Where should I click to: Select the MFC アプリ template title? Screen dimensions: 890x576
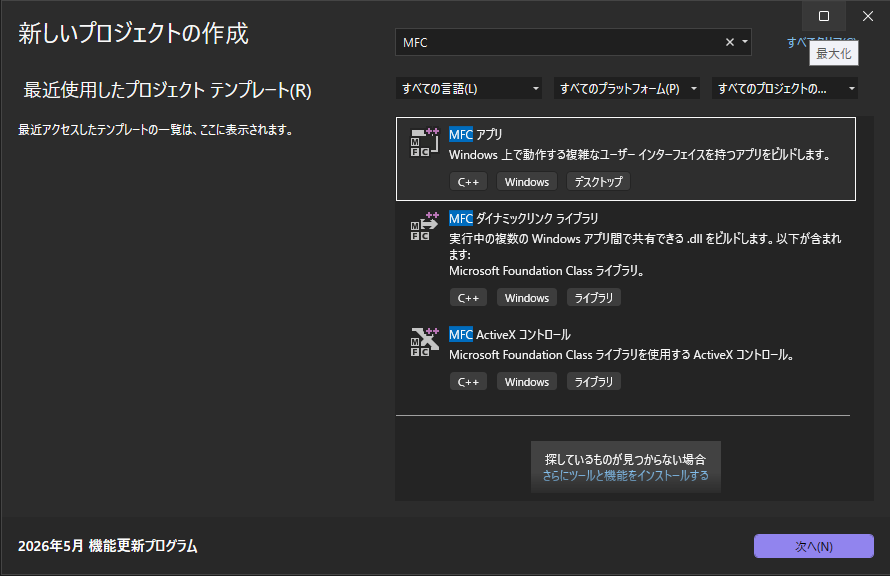click(x=476, y=134)
